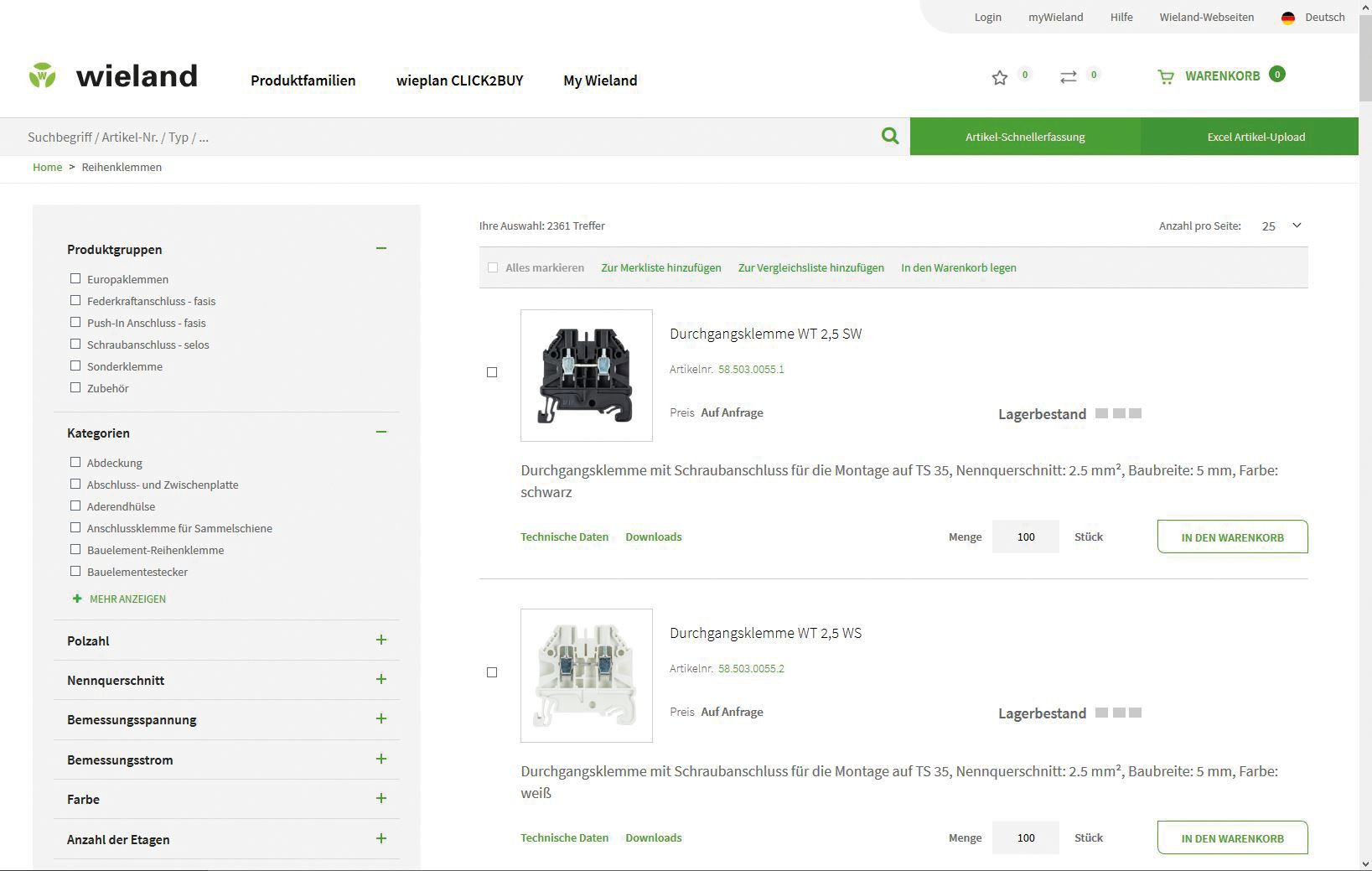Open the Produktfamilien menu
The image size is (1372, 871).
coord(303,80)
